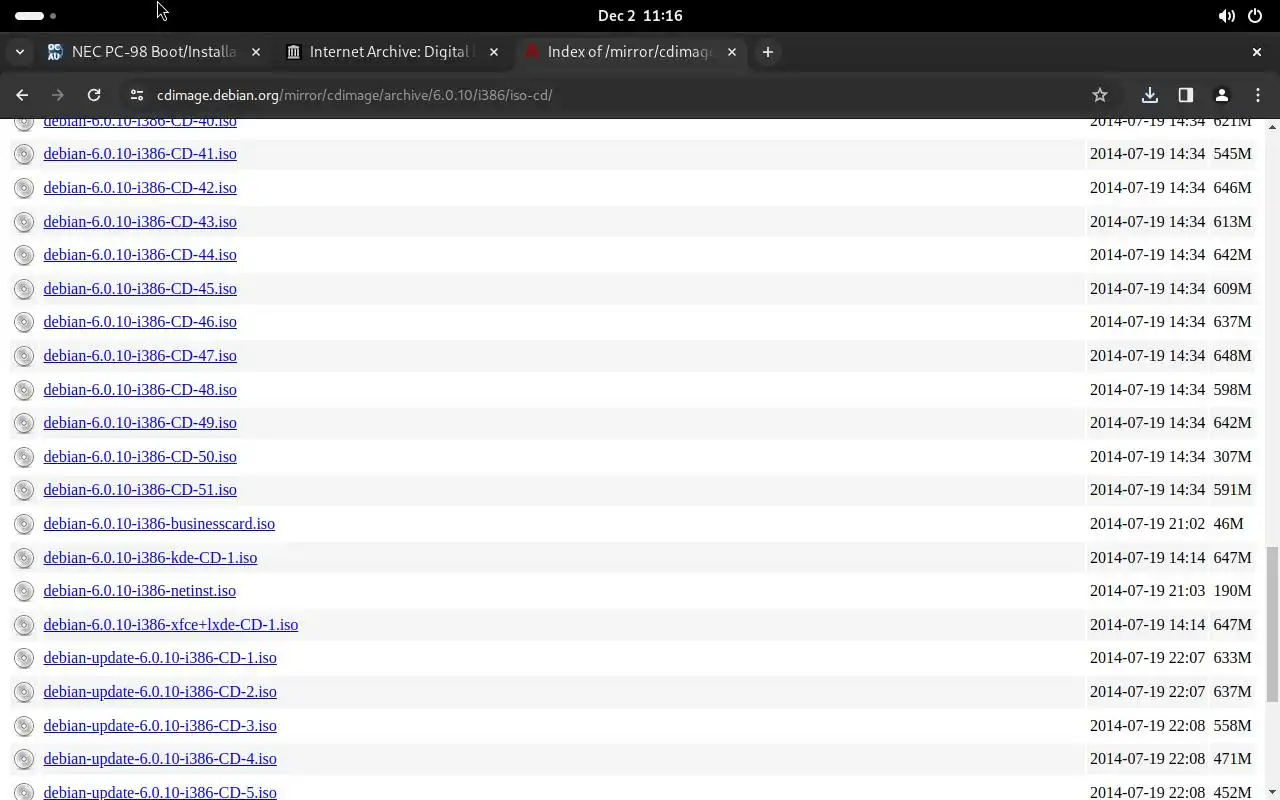Open debian-update-6.0.10-i386-CD-1.iso link
Viewport: 1280px width, 800px height.
[x=160, y=658]
